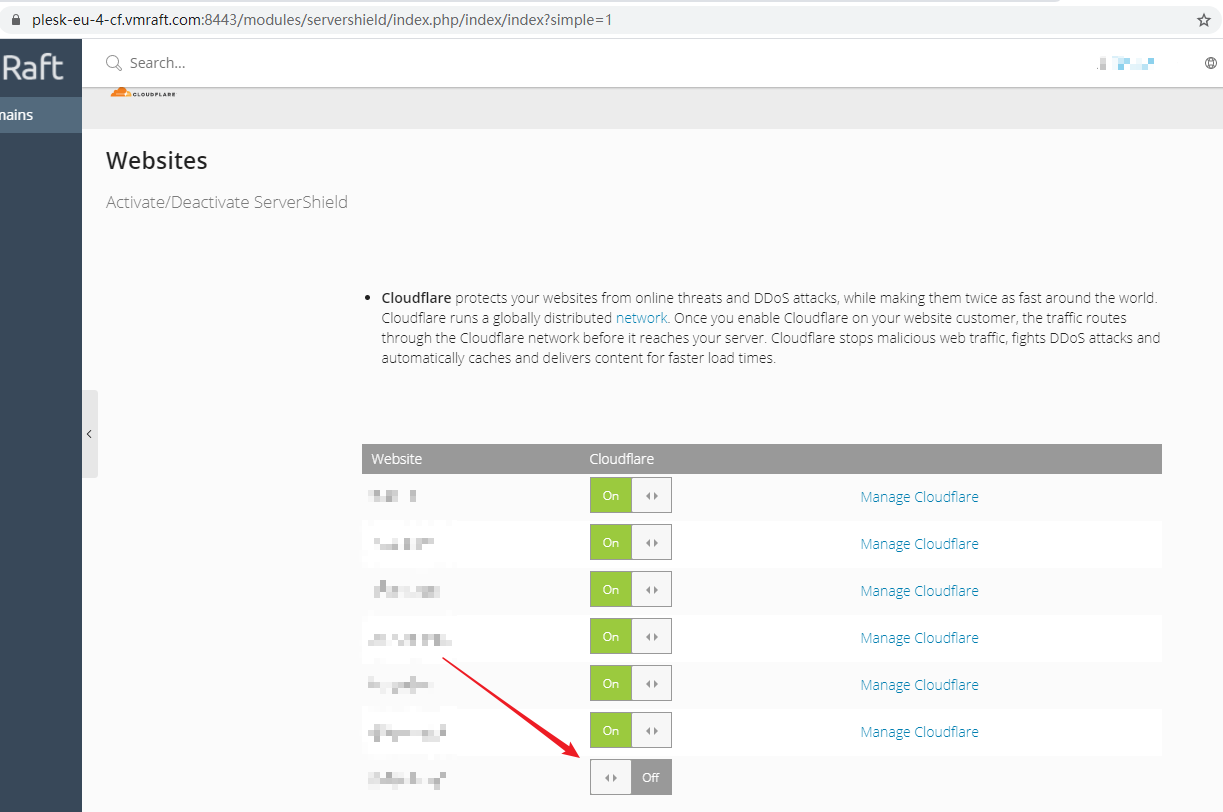Click the 'Website' column header

point(397,459)
